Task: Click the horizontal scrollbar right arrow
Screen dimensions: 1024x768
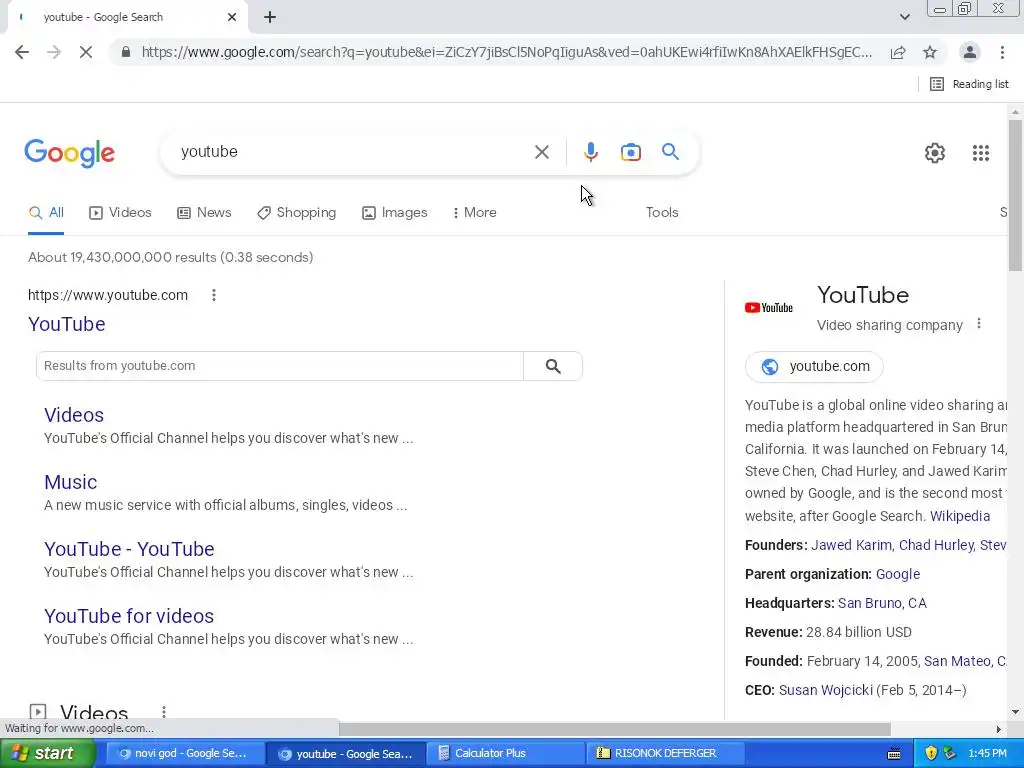Action: pos(999,729)
